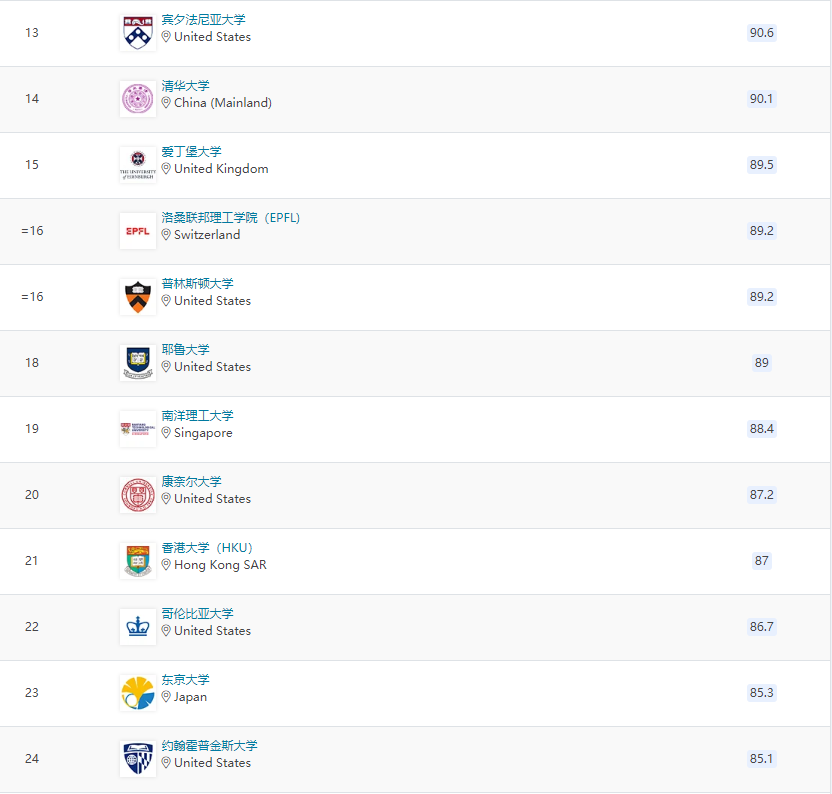This screenshot has width=832, height=794.
Task: Click the University of Hong Kong crest
Action: pyautogui.click(x=138, y=561)
